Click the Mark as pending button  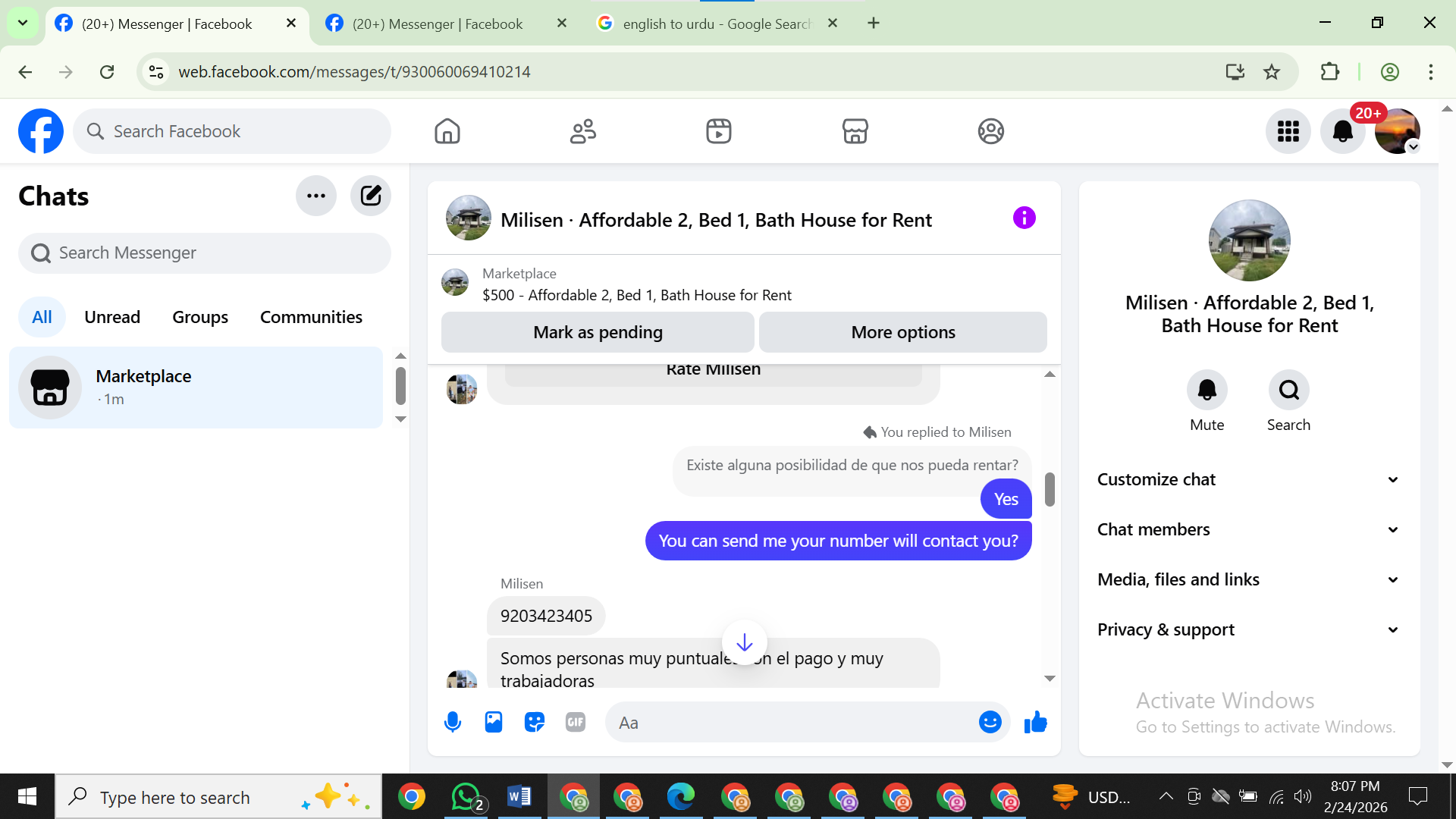tap(598, 332)
